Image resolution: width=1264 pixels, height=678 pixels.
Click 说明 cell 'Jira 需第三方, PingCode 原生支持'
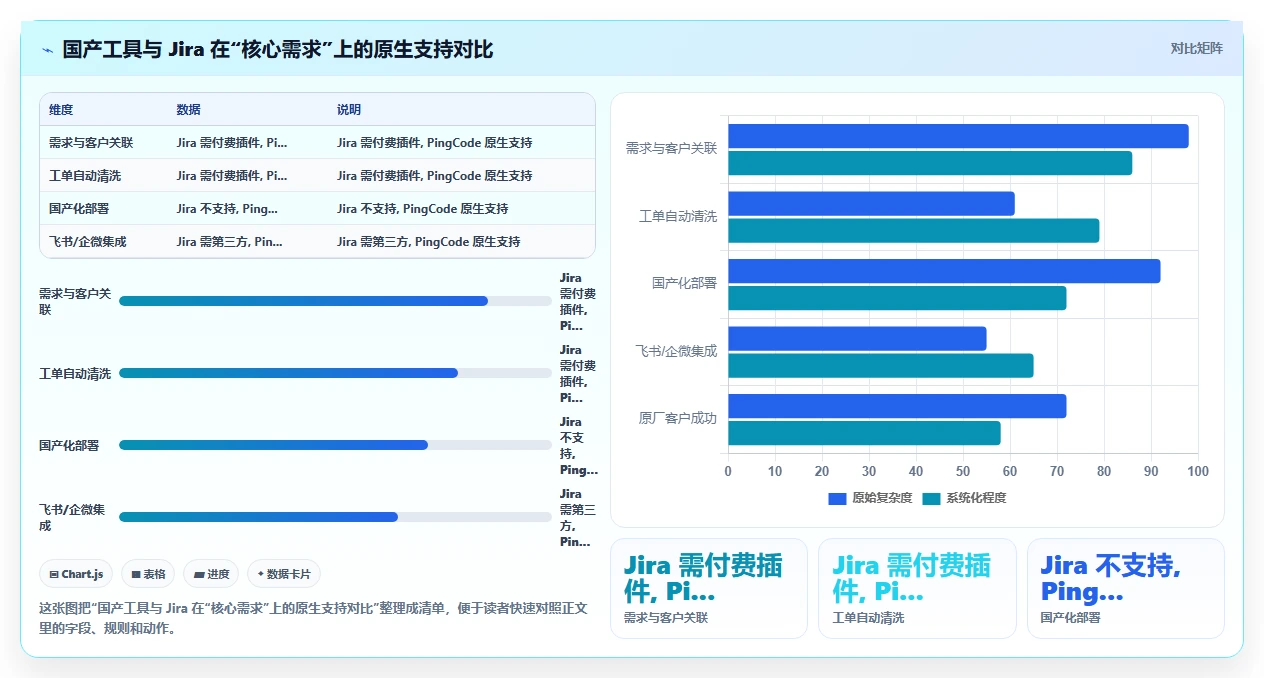pyautogui.click(x=429, y=242)
